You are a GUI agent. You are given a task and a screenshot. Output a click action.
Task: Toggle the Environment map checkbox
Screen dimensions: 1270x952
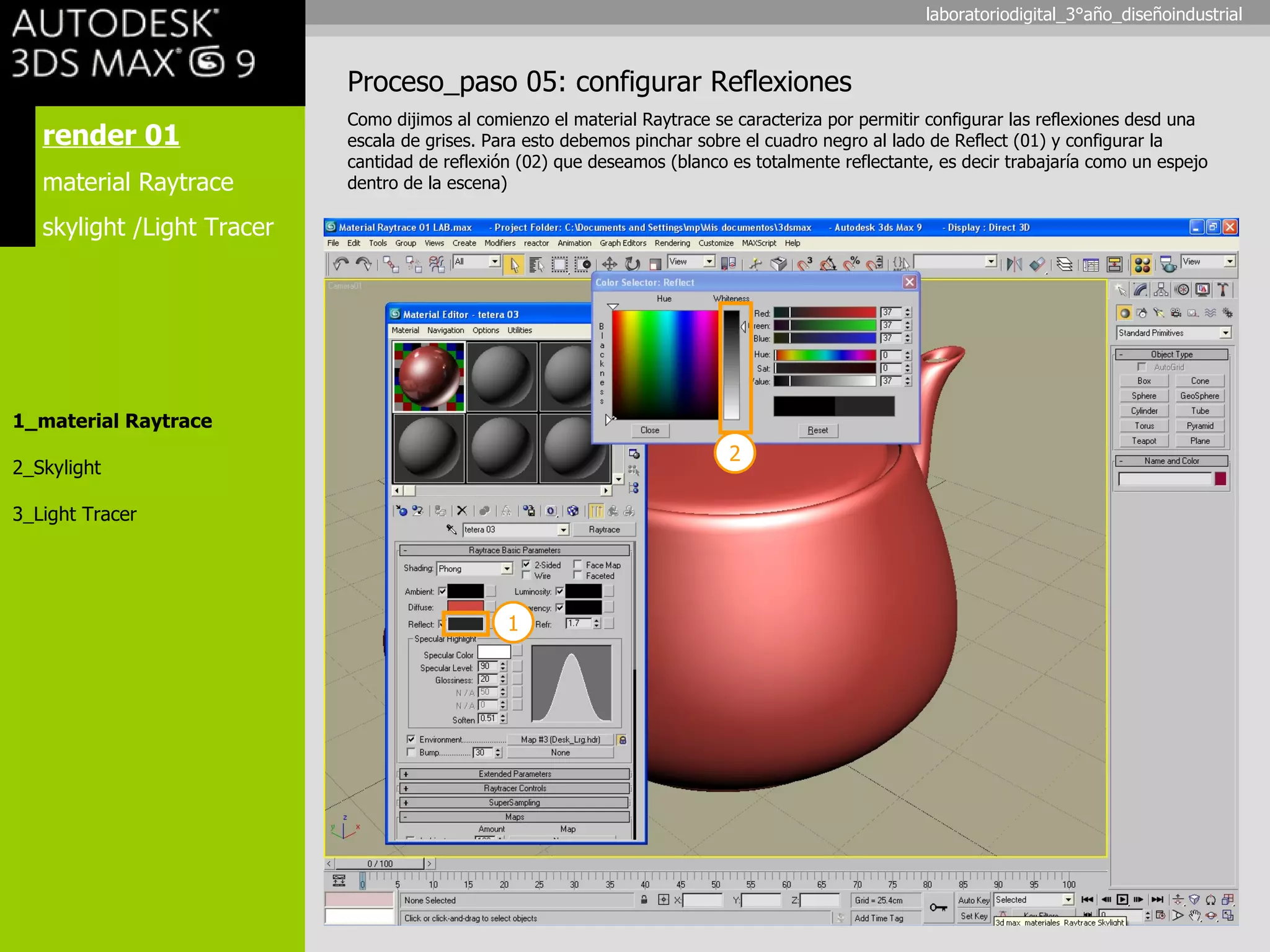tap(411, 739)
